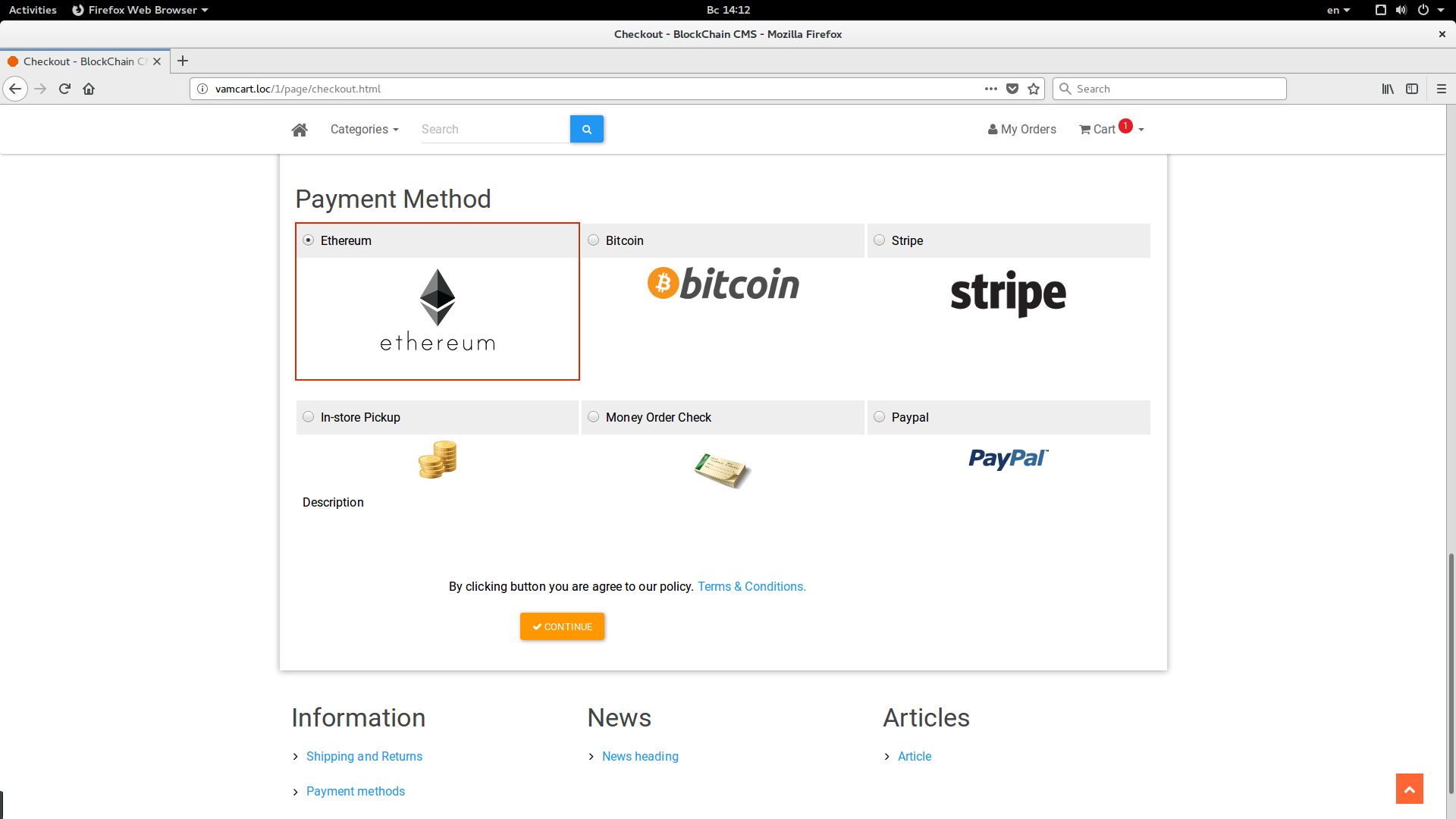The height and width of the screenshot is (819, 1456).
Task: Open the Cart dropdown
Action: pyautogui.click(x=1111, y=130)
